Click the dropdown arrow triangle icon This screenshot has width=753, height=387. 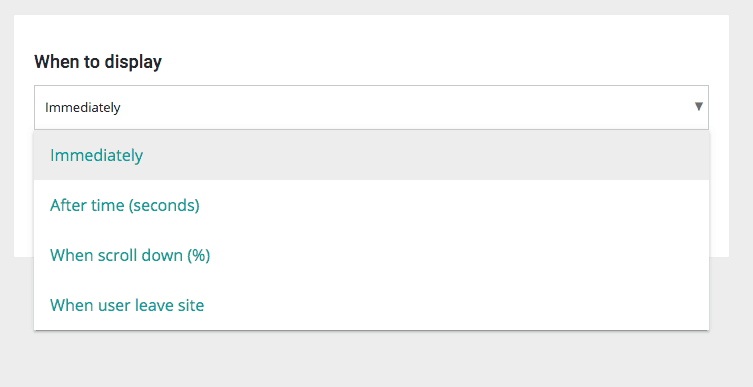(699, 107)
